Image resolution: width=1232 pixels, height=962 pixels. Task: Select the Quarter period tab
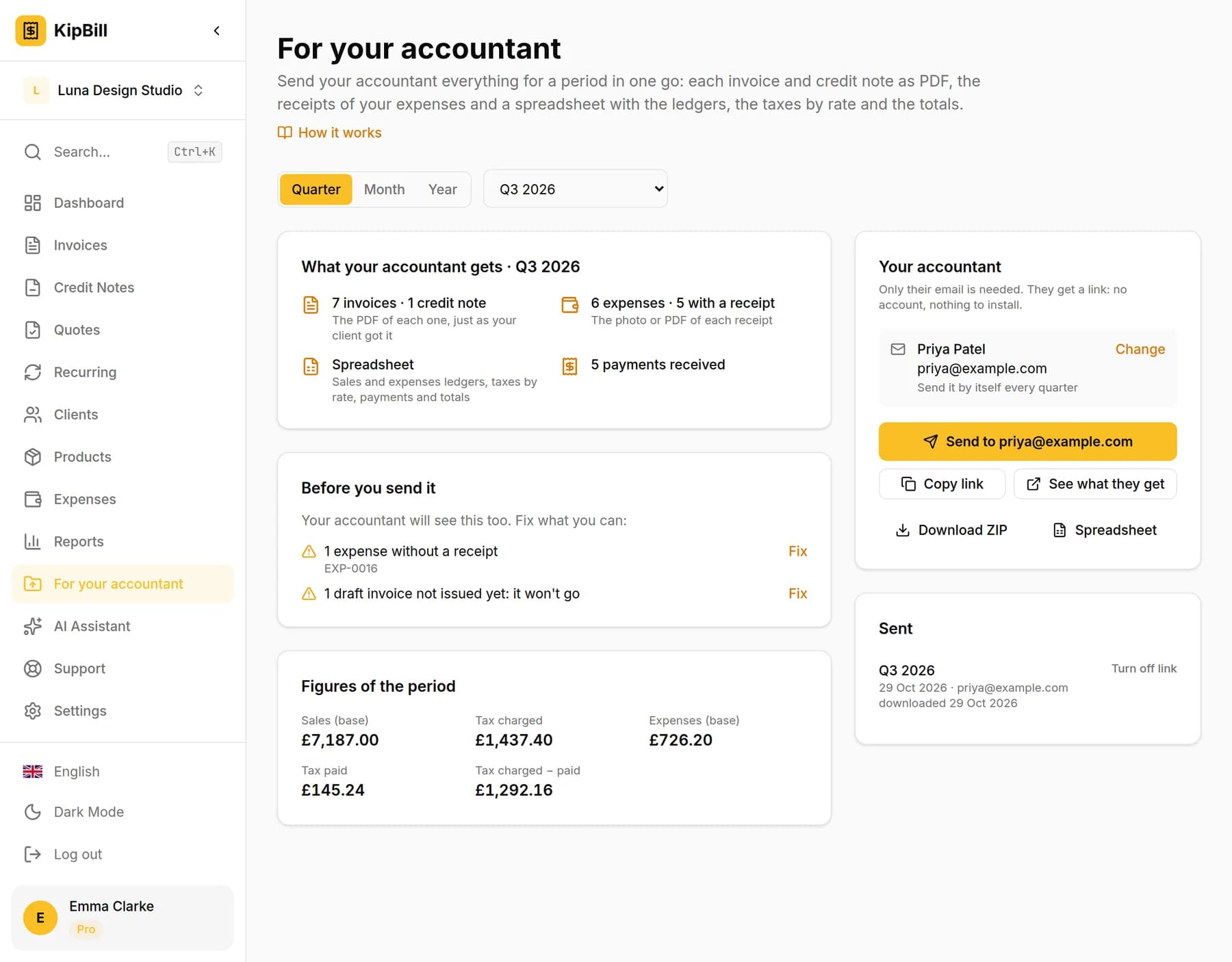pyautogui.click(x=316, y=190)
